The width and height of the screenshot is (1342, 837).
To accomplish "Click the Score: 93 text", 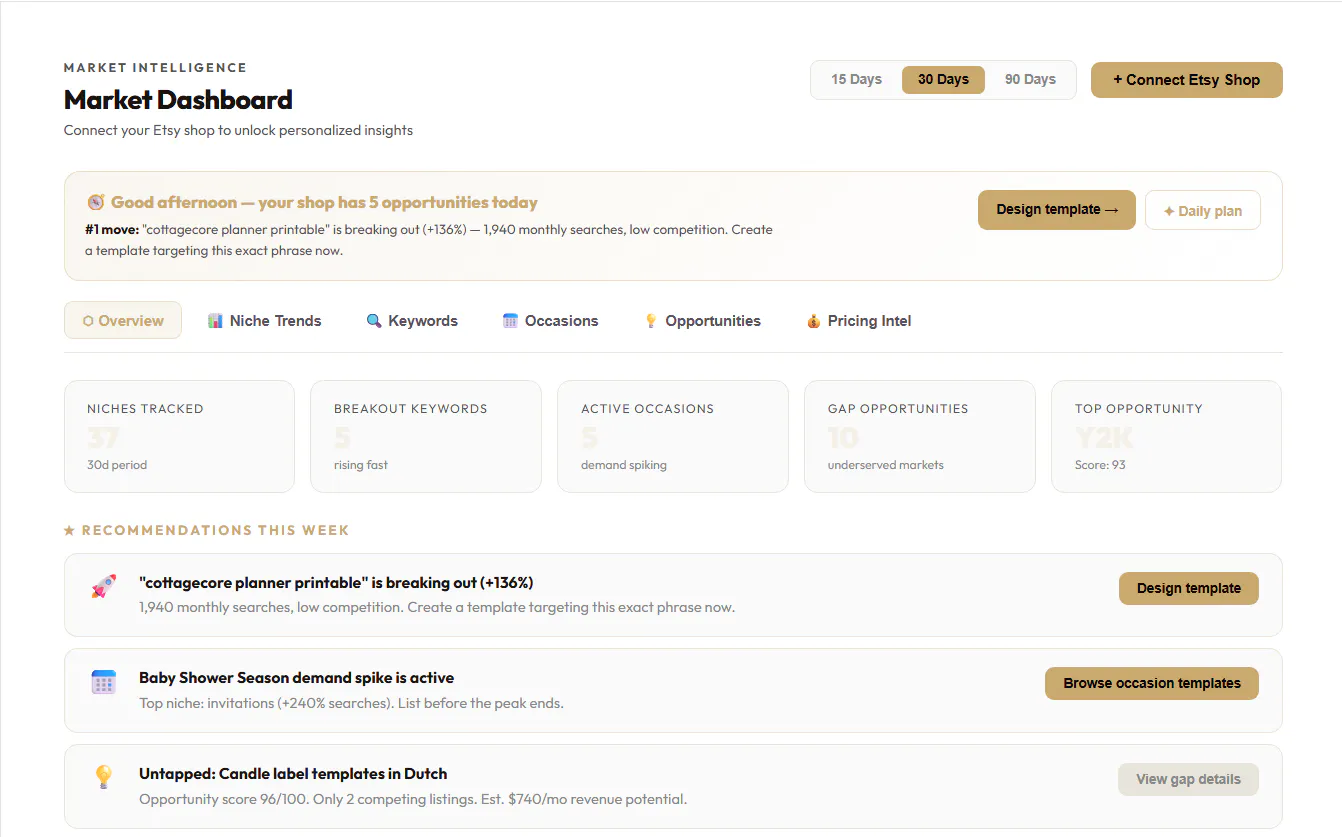I will [1100, 465].
